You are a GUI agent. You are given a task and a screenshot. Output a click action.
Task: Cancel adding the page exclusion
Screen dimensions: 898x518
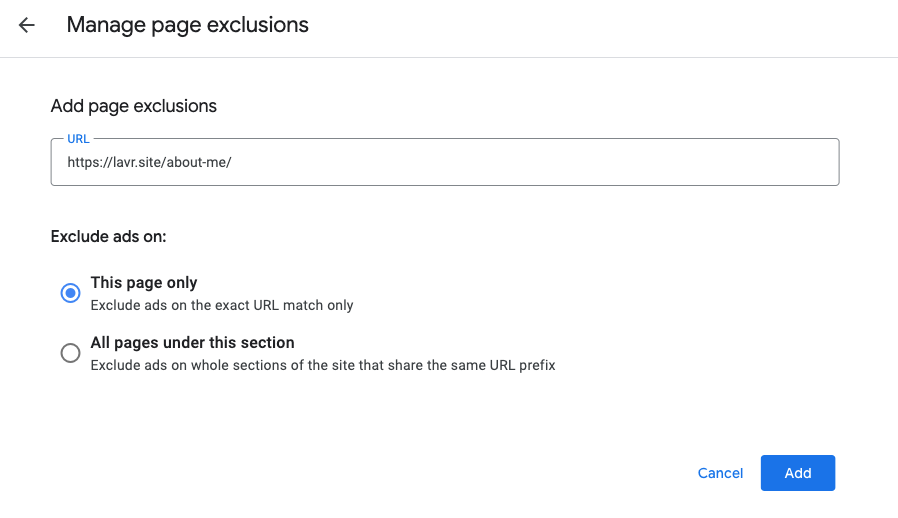(720, 473)
